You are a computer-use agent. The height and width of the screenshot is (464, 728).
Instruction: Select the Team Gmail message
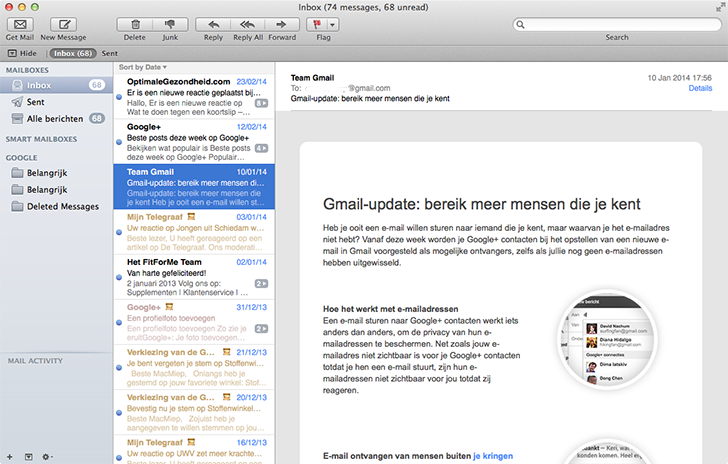(194, 186)
